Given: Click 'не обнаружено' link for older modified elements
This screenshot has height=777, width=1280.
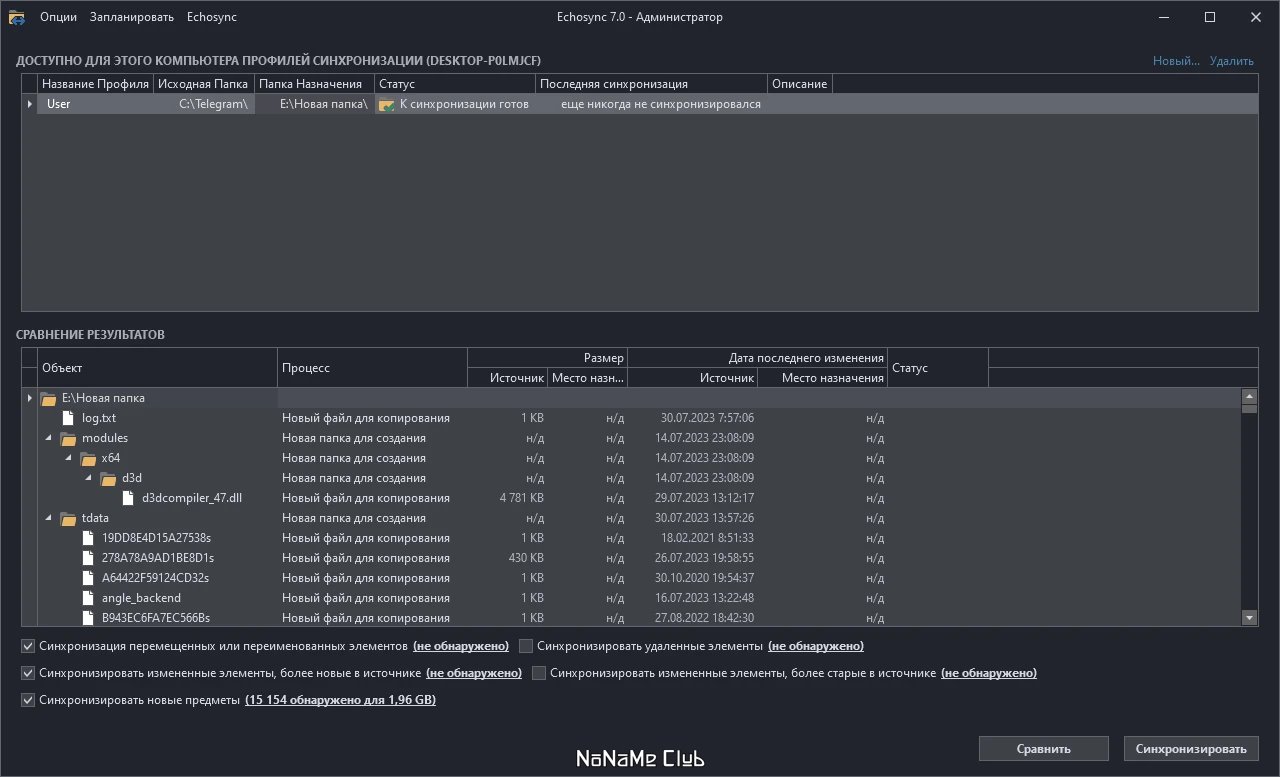Looking at the screenshot, I should click(989, 673).
